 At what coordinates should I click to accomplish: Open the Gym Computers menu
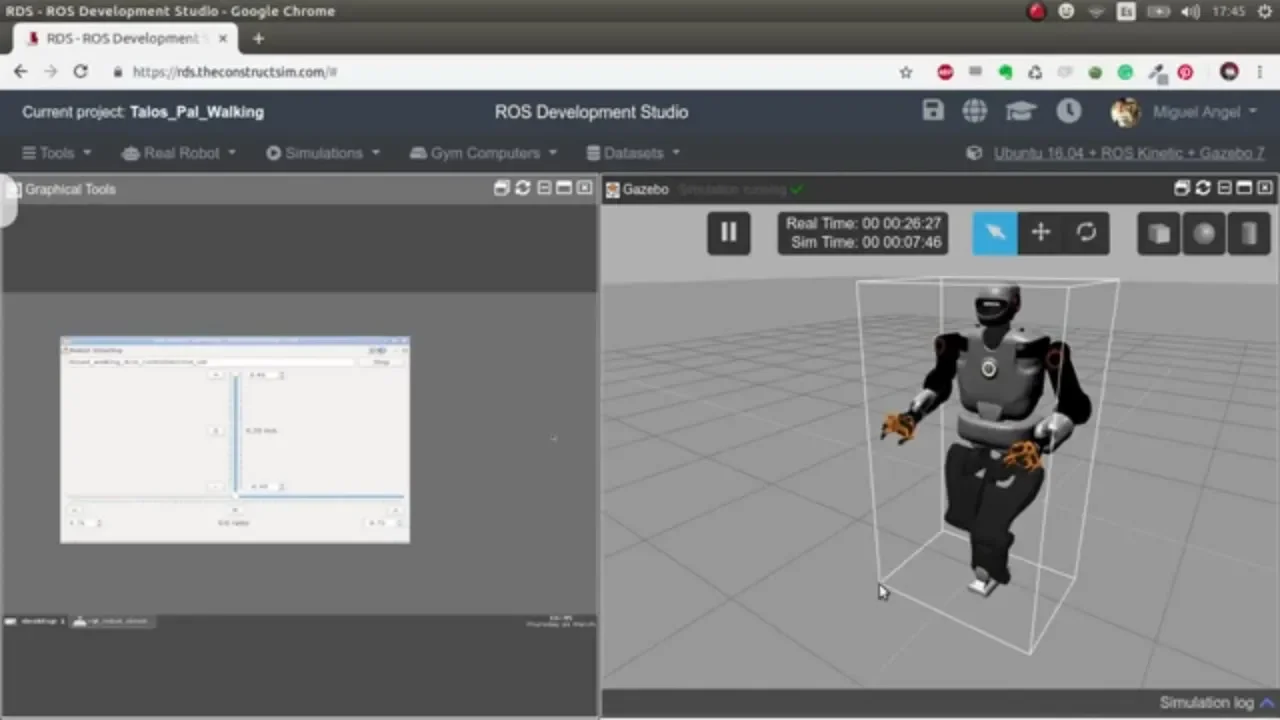point(484,153)
